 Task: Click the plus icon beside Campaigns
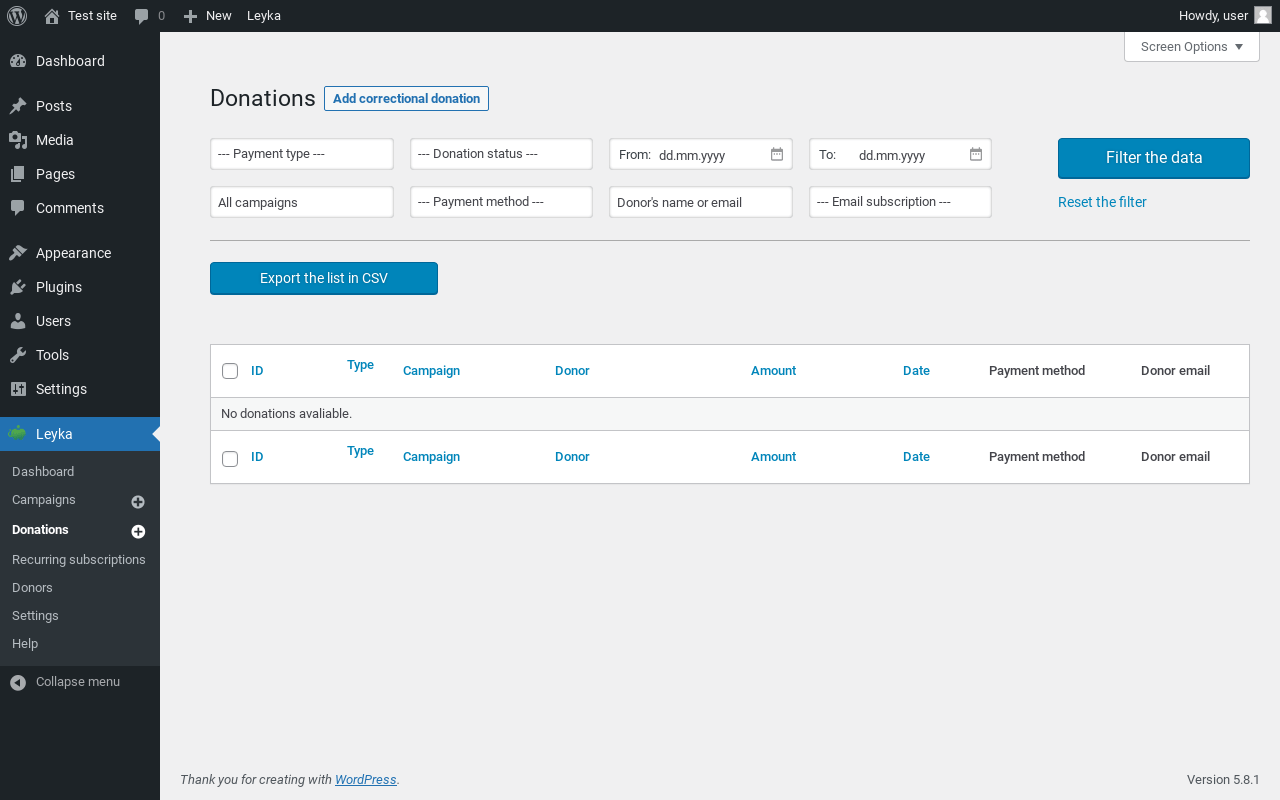138,502
